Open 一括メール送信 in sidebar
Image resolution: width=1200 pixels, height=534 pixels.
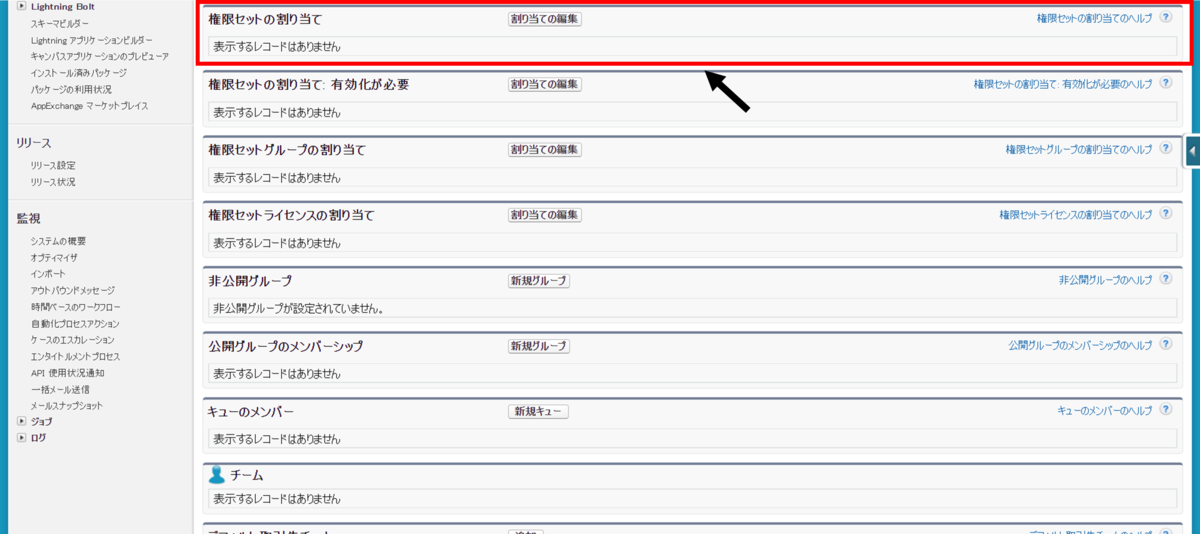[x=60, y=389]
